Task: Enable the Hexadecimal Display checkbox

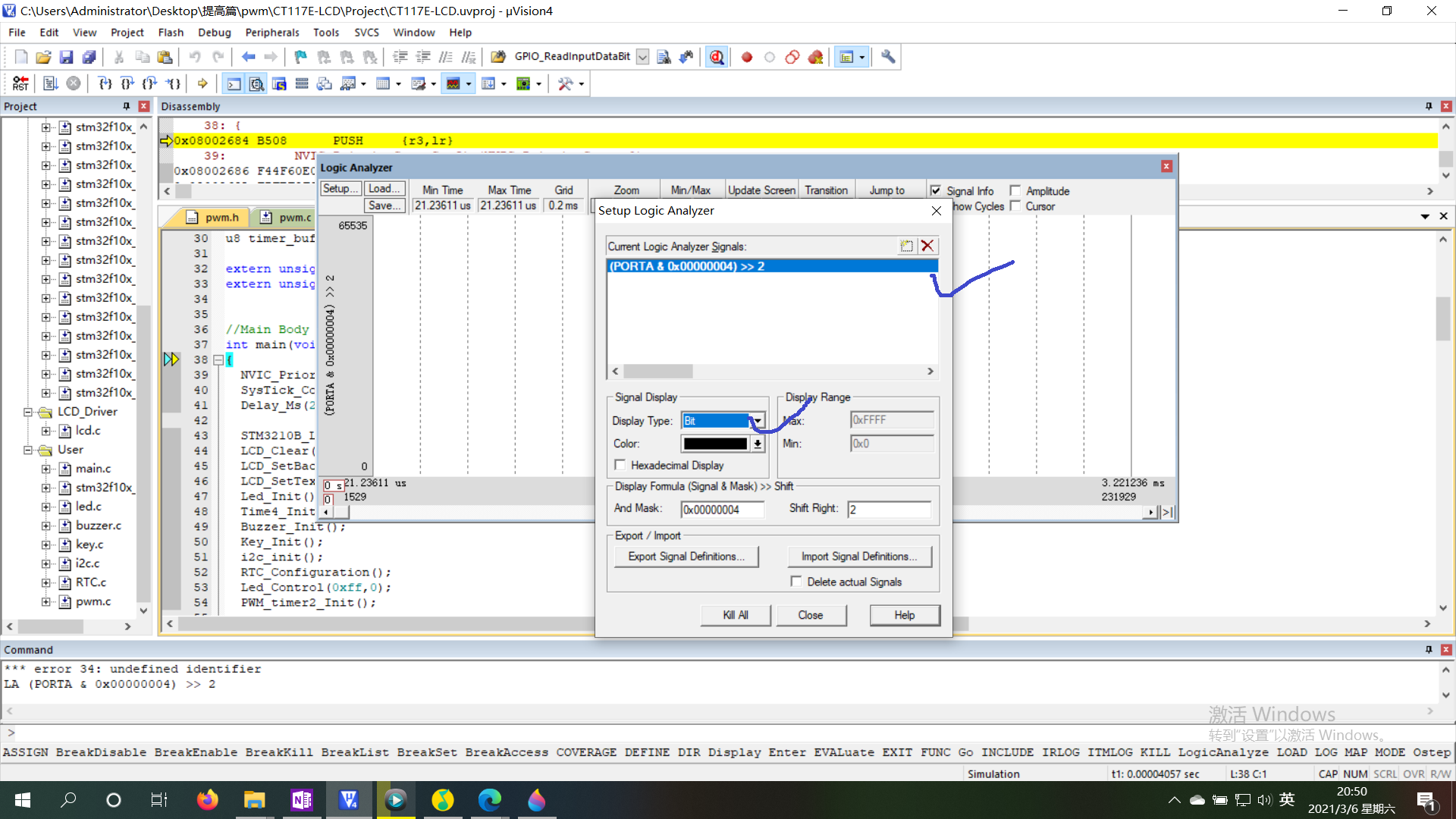Action: (x=620, y=465)
